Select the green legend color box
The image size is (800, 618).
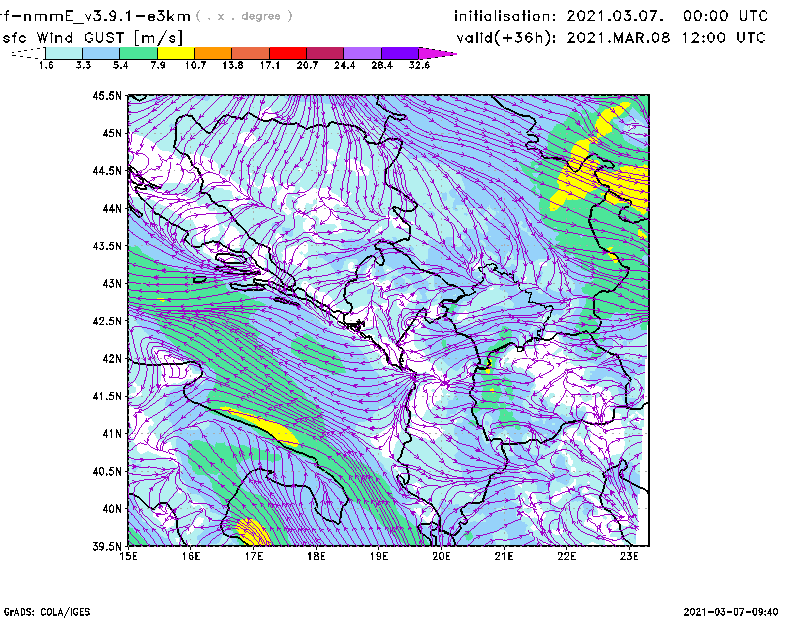pos(138,53)
